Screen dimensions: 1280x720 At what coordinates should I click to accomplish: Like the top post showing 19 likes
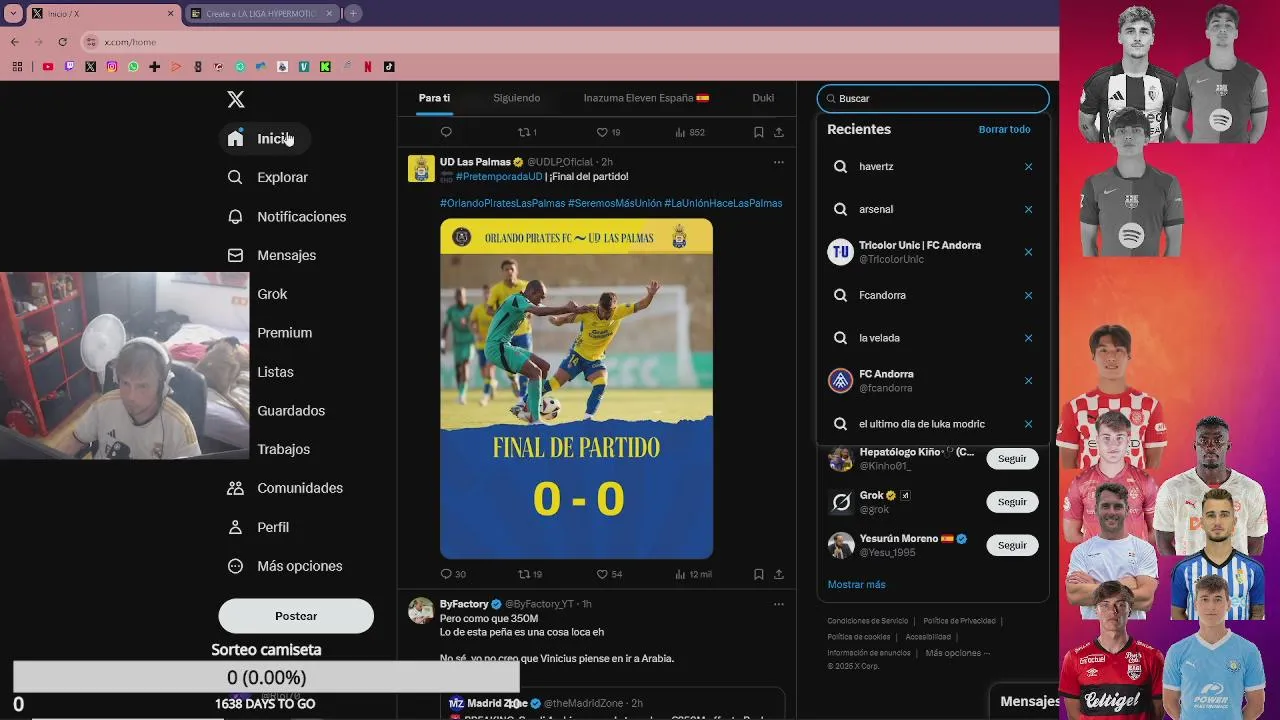[602, 132]
